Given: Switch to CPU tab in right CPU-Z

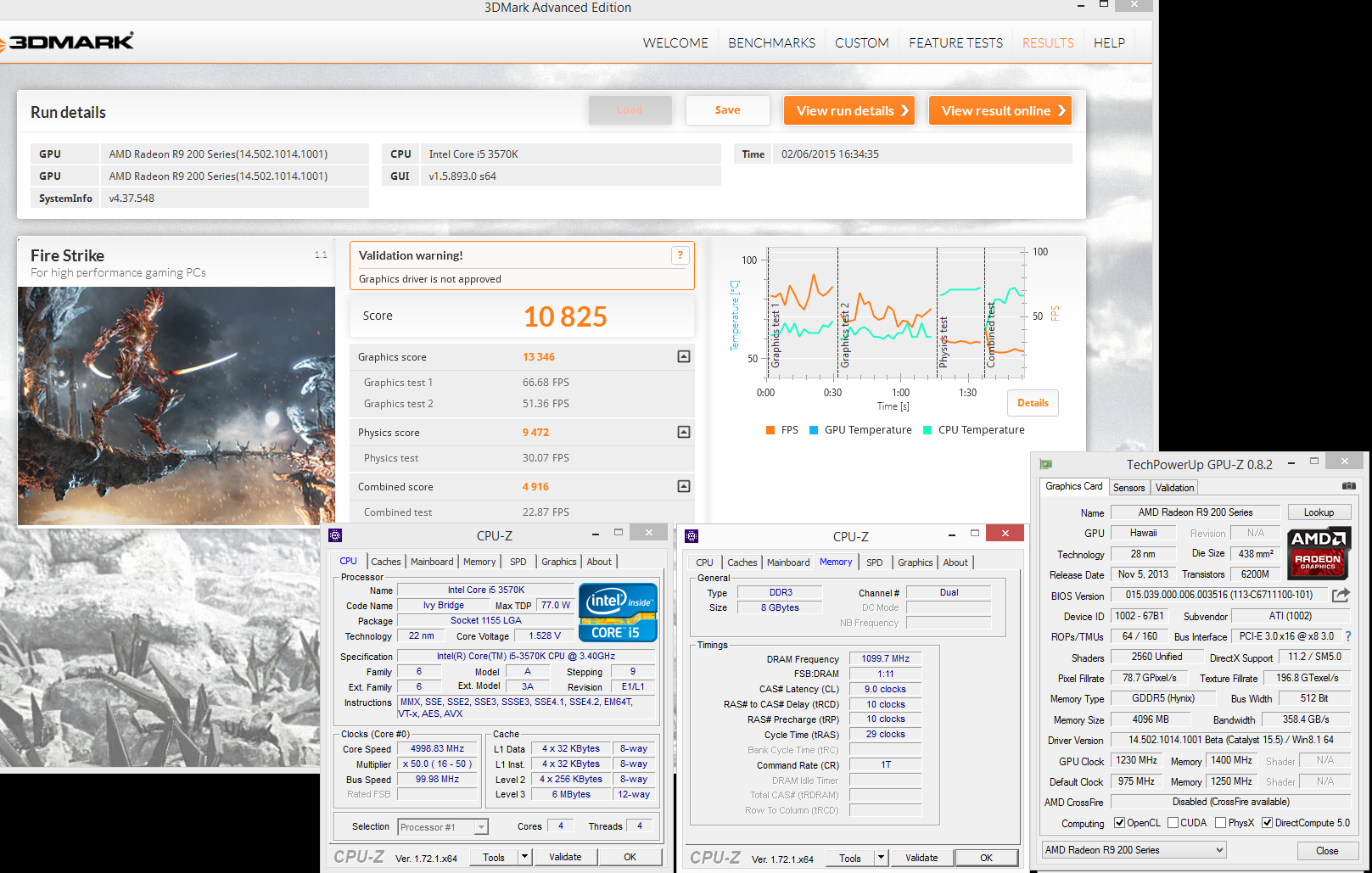Looking at the screenshot, I should (x=704, y=562).
